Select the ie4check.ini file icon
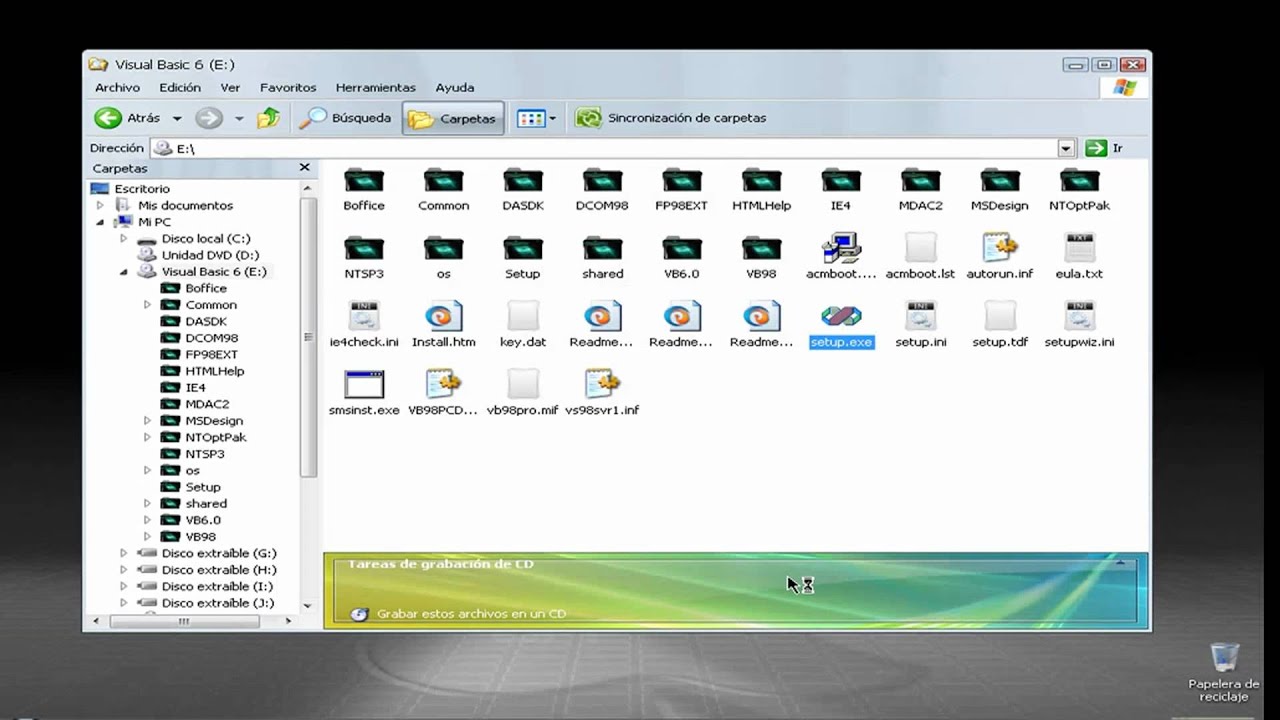The height and width of the screenshot is (720, 1280). pyautogui.click(x=364, y=316)
